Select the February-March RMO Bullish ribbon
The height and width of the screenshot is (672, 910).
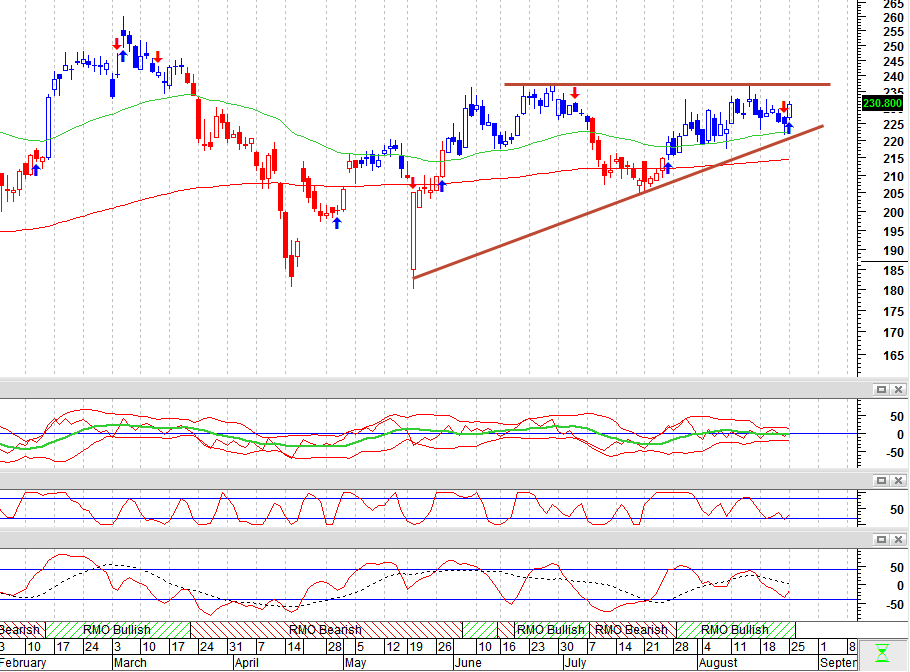coord(117,630)
